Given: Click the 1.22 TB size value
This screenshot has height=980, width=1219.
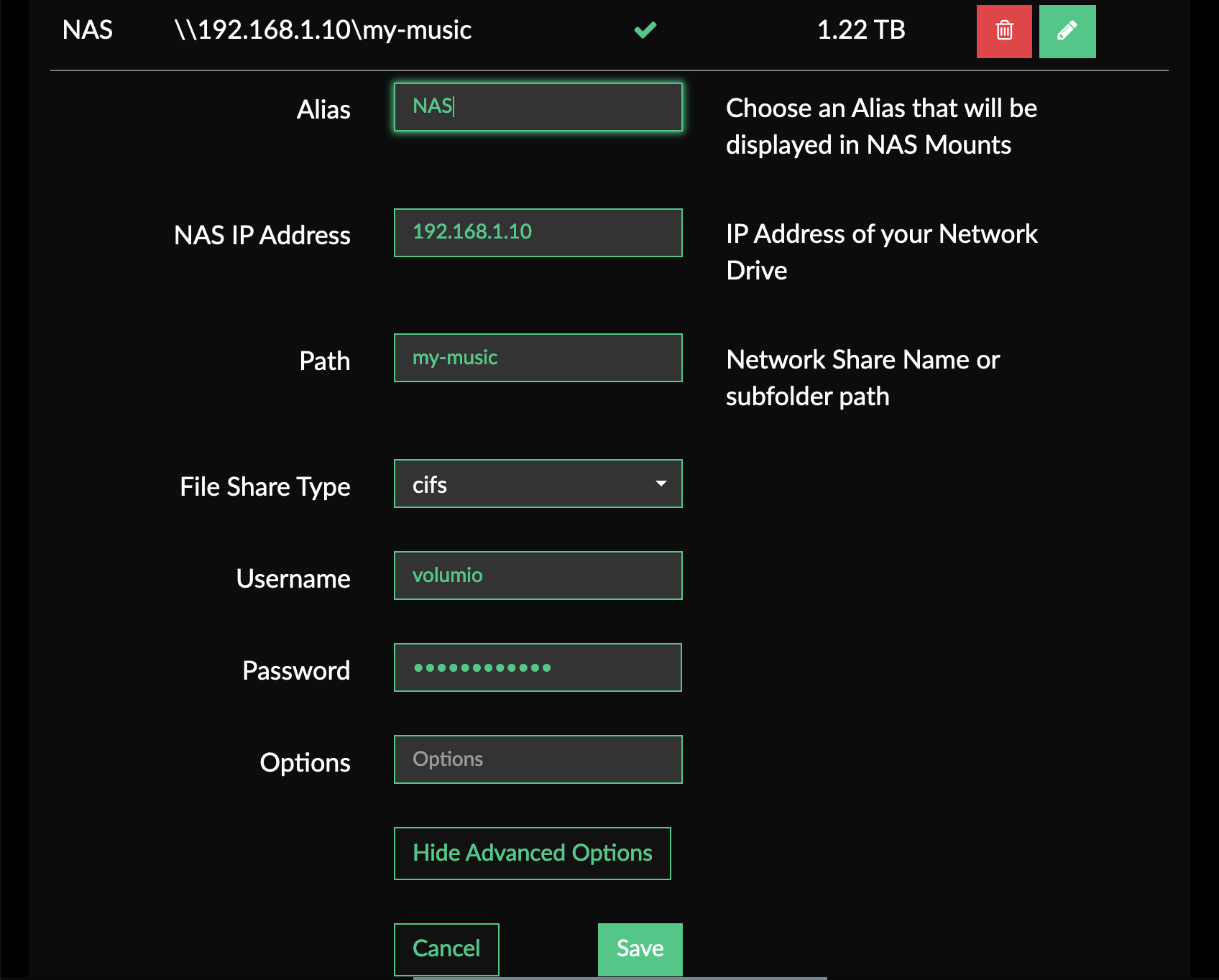Looking at the screenshot, I should (x=861, y=30).
